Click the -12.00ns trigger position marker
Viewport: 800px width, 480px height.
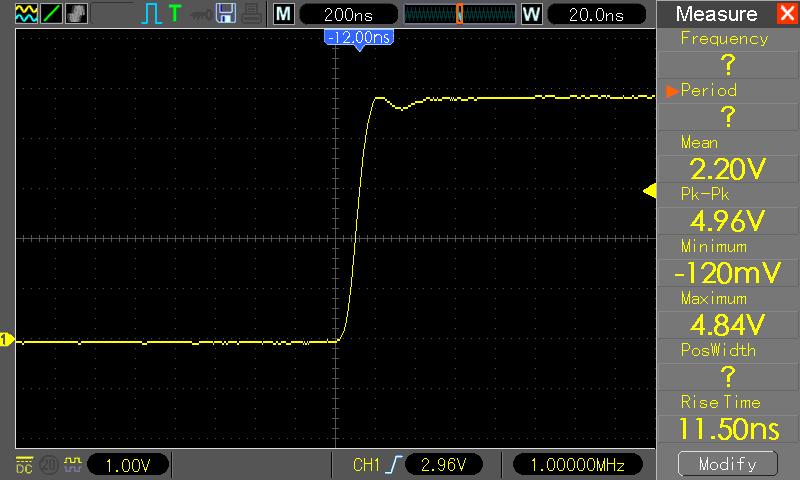click(359, 39)
